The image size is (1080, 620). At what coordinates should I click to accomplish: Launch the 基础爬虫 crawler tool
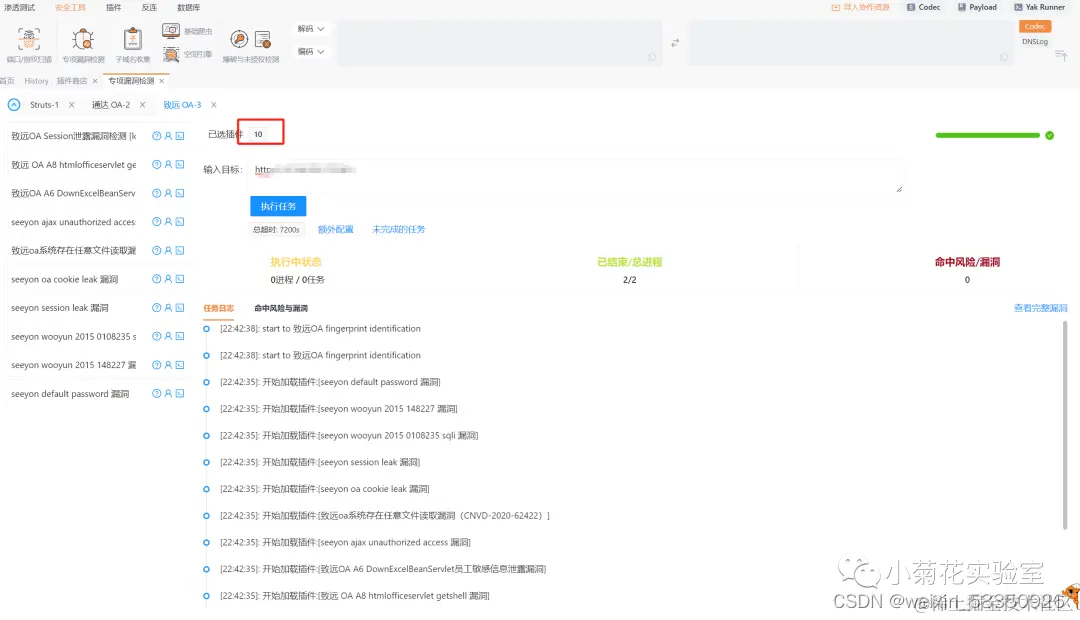click(x=187, y=31)
